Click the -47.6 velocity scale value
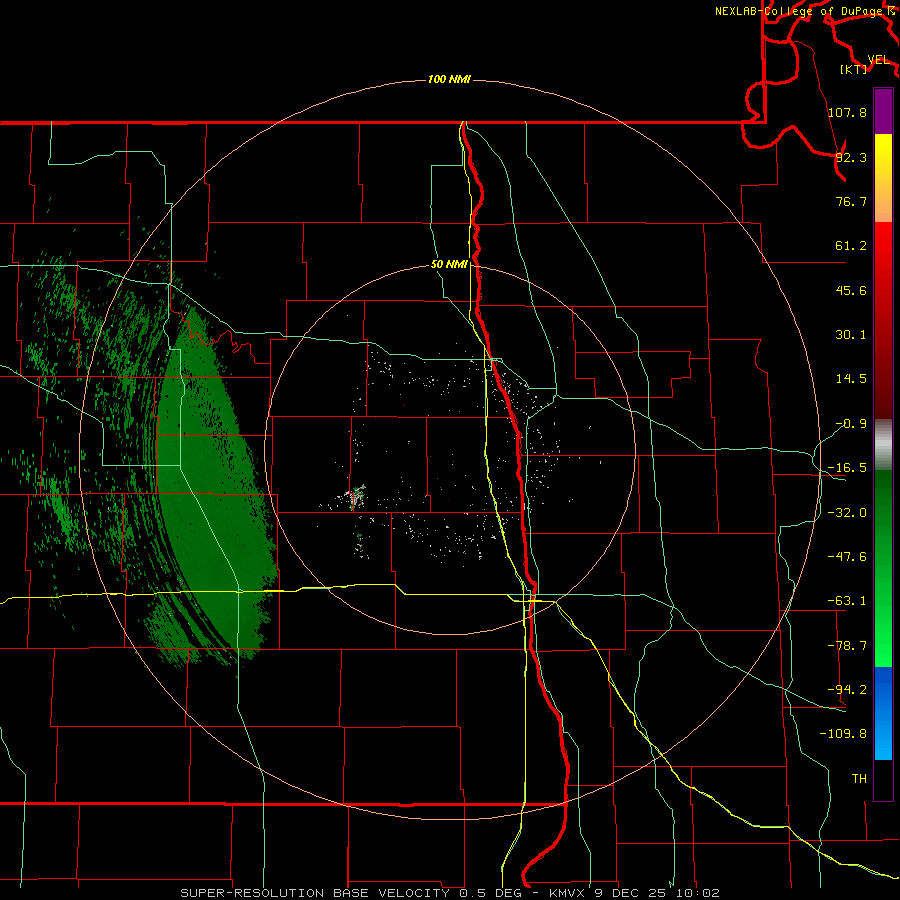This screenshot has height=900, width=900. pyautogui.click(x=847, y=557)
